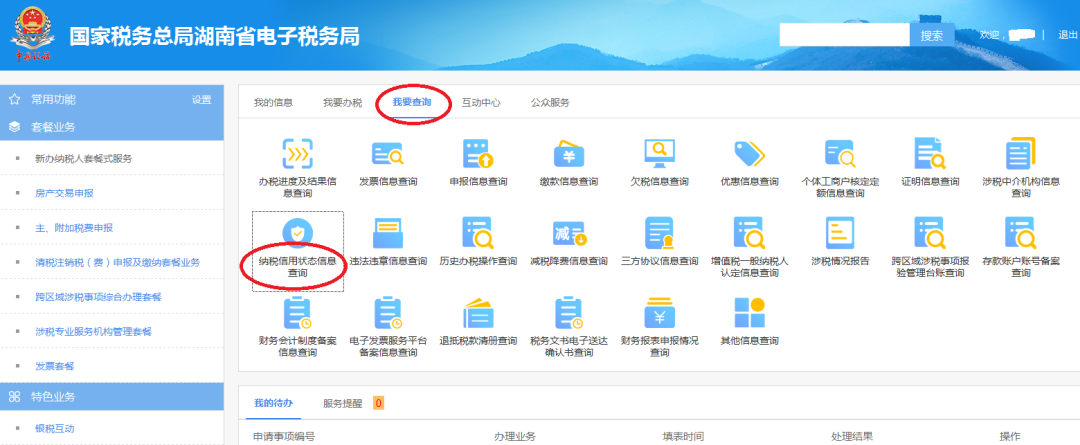Click the 特色业务 grid icon
Image resolution: width=1080 pixels, height=445 pixels.
[x=14, y=397]
